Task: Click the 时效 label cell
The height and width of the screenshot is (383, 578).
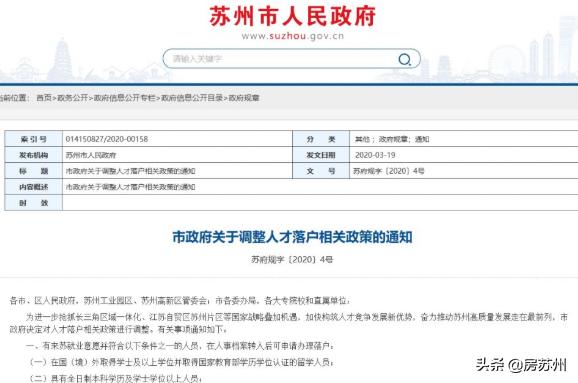Action: pos(34,203)
